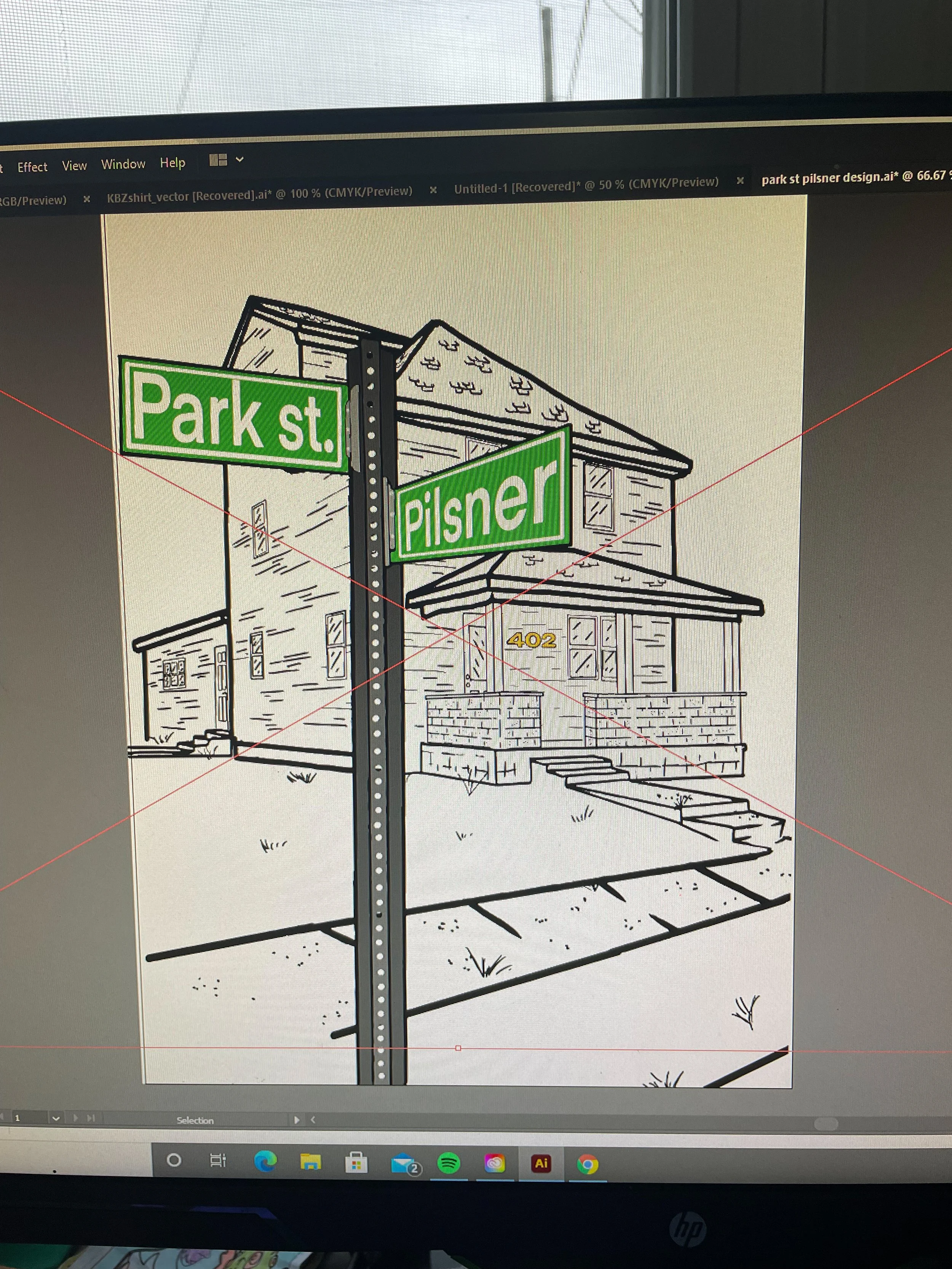
Task: Click the artboard number input field
Action: click(x=29, y=1117)
